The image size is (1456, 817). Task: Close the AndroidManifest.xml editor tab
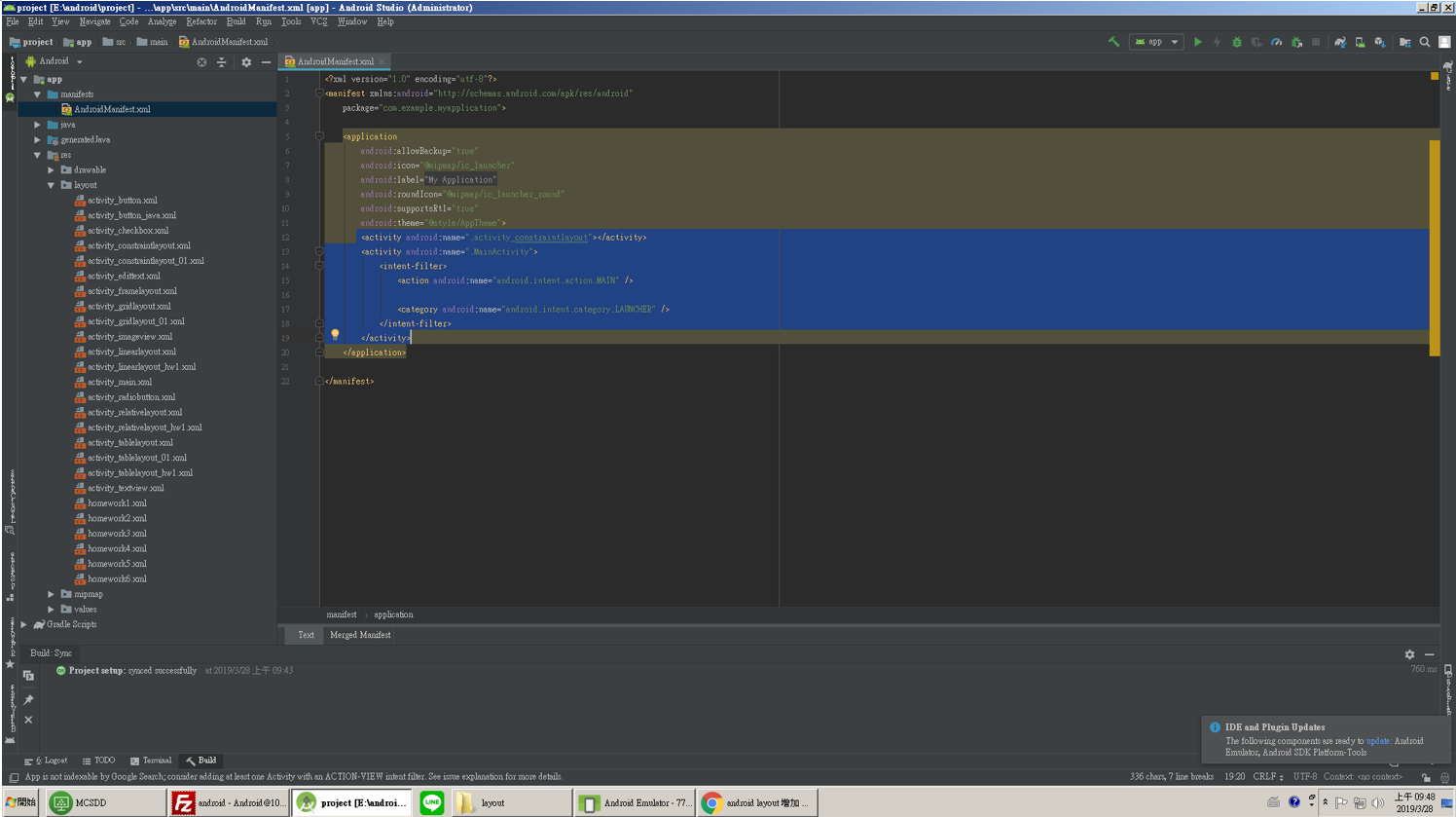tap(382, 61)
